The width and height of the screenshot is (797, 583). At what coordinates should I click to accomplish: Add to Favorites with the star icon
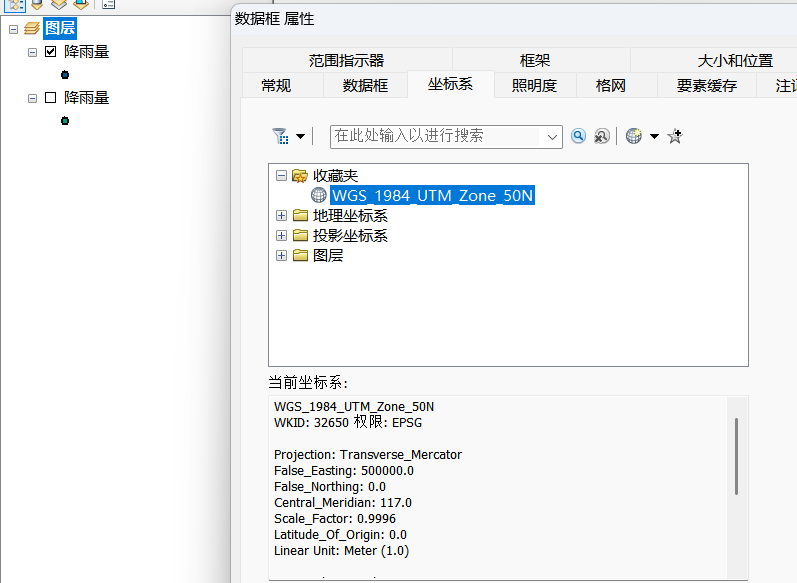[675, 136]
